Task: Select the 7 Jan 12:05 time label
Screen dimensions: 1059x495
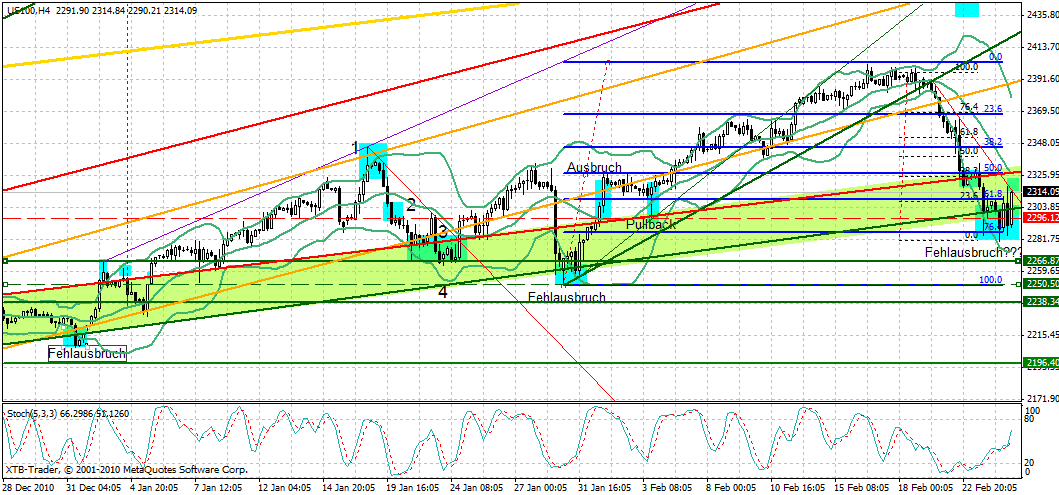Action: [x=218, y=488]
